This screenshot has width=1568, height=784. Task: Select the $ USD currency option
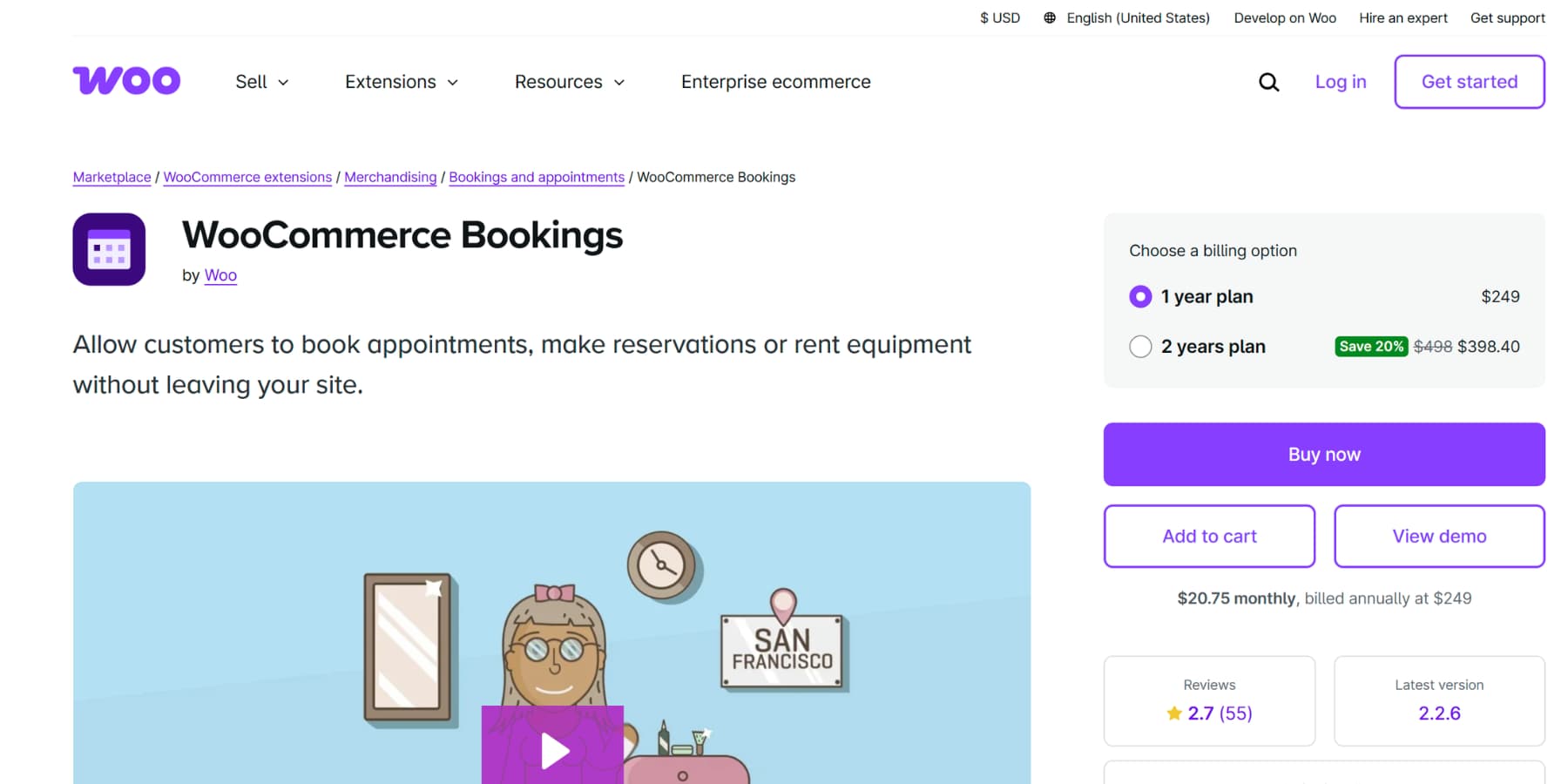(999, 17)
